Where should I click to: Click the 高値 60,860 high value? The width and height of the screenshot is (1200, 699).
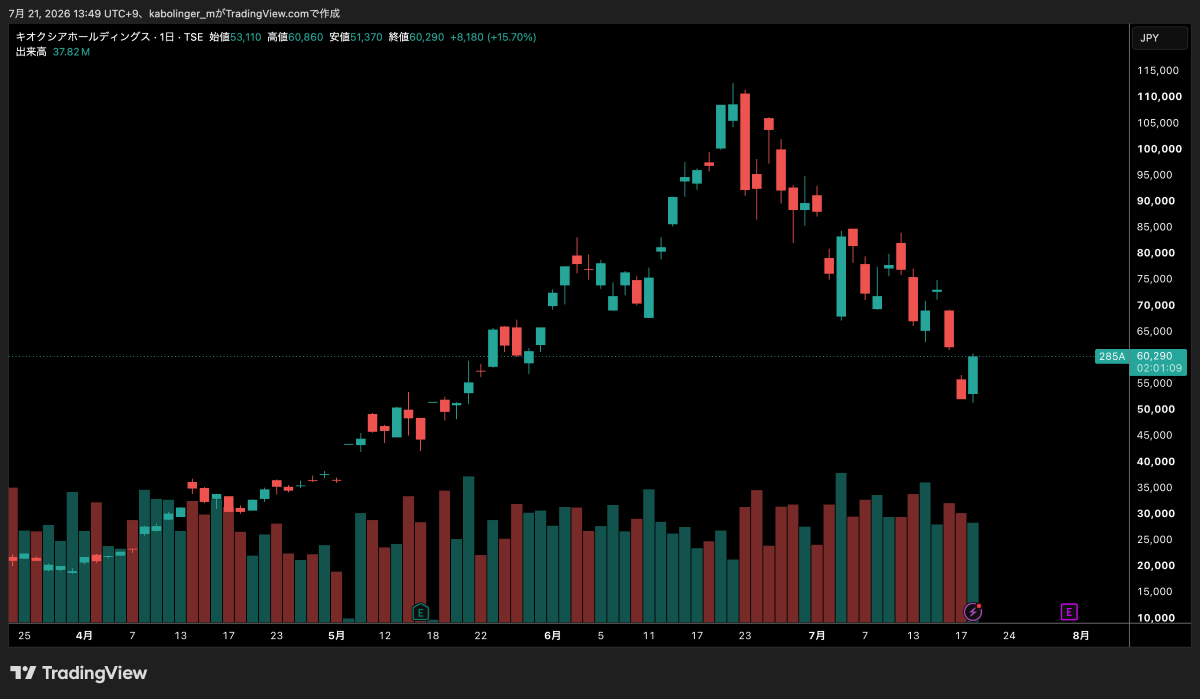click(295, 37)
